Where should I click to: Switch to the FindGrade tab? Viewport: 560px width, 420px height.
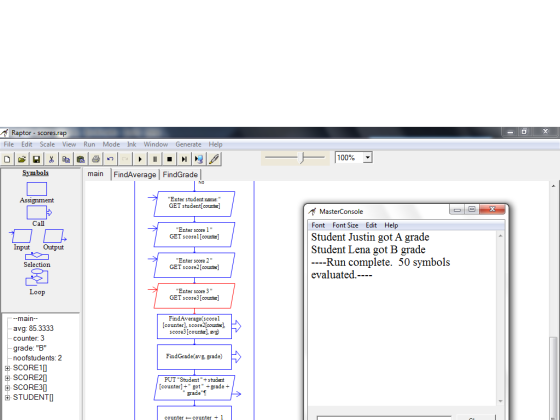click(180, 175)
